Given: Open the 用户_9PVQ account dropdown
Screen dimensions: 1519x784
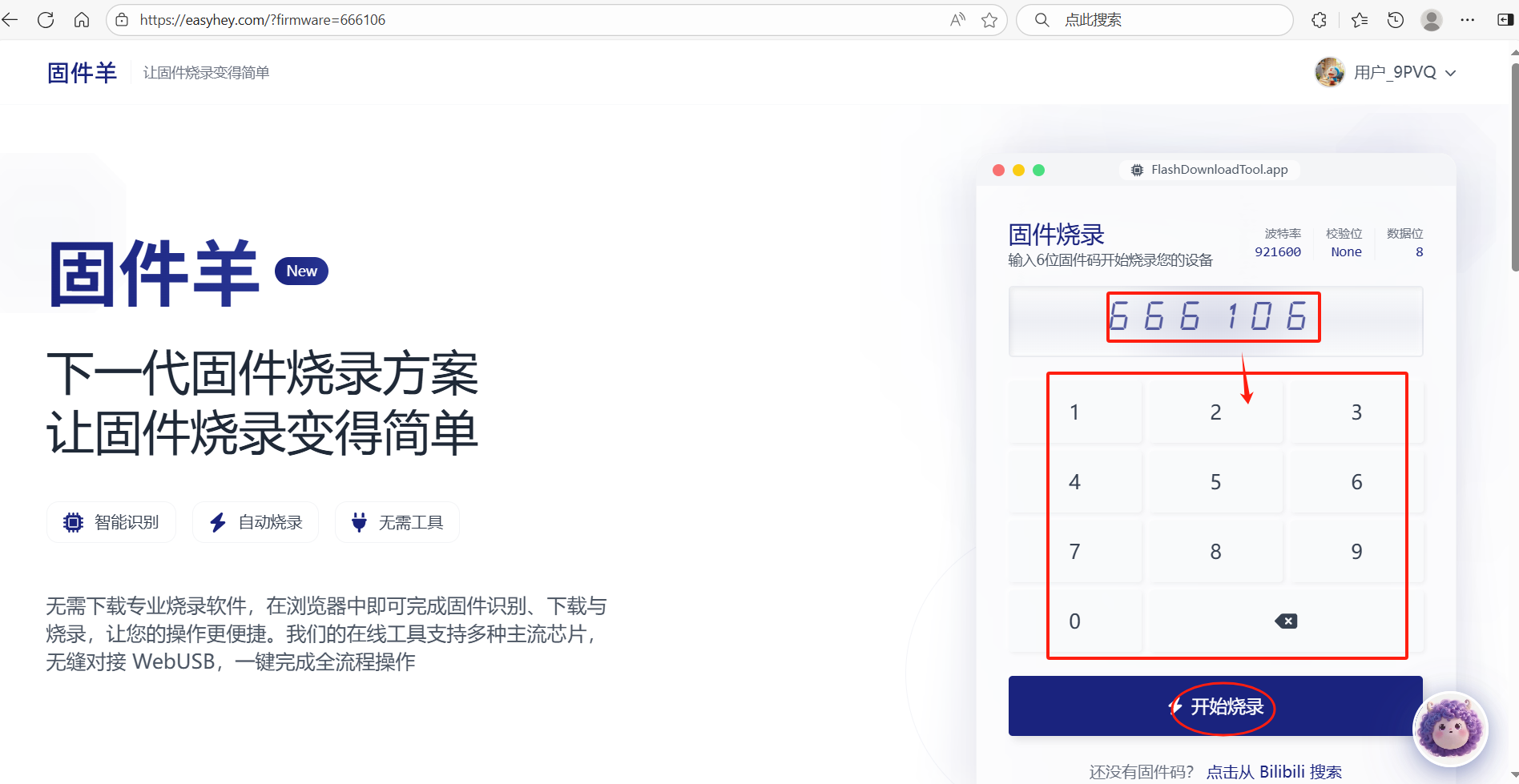Looking at the screenshot, I should coord(1404,72).
